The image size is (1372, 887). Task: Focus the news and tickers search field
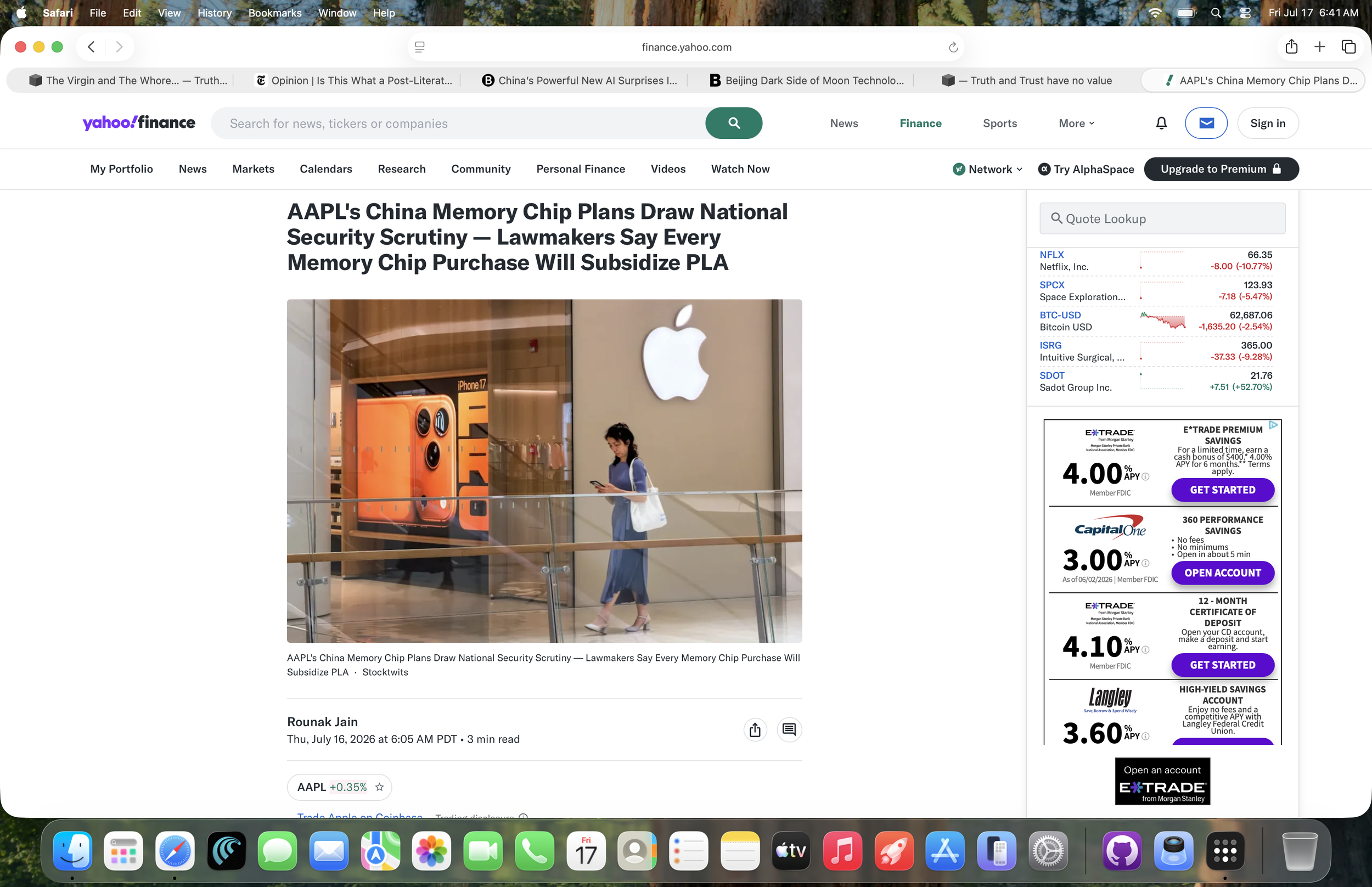(x=459, y=123)
